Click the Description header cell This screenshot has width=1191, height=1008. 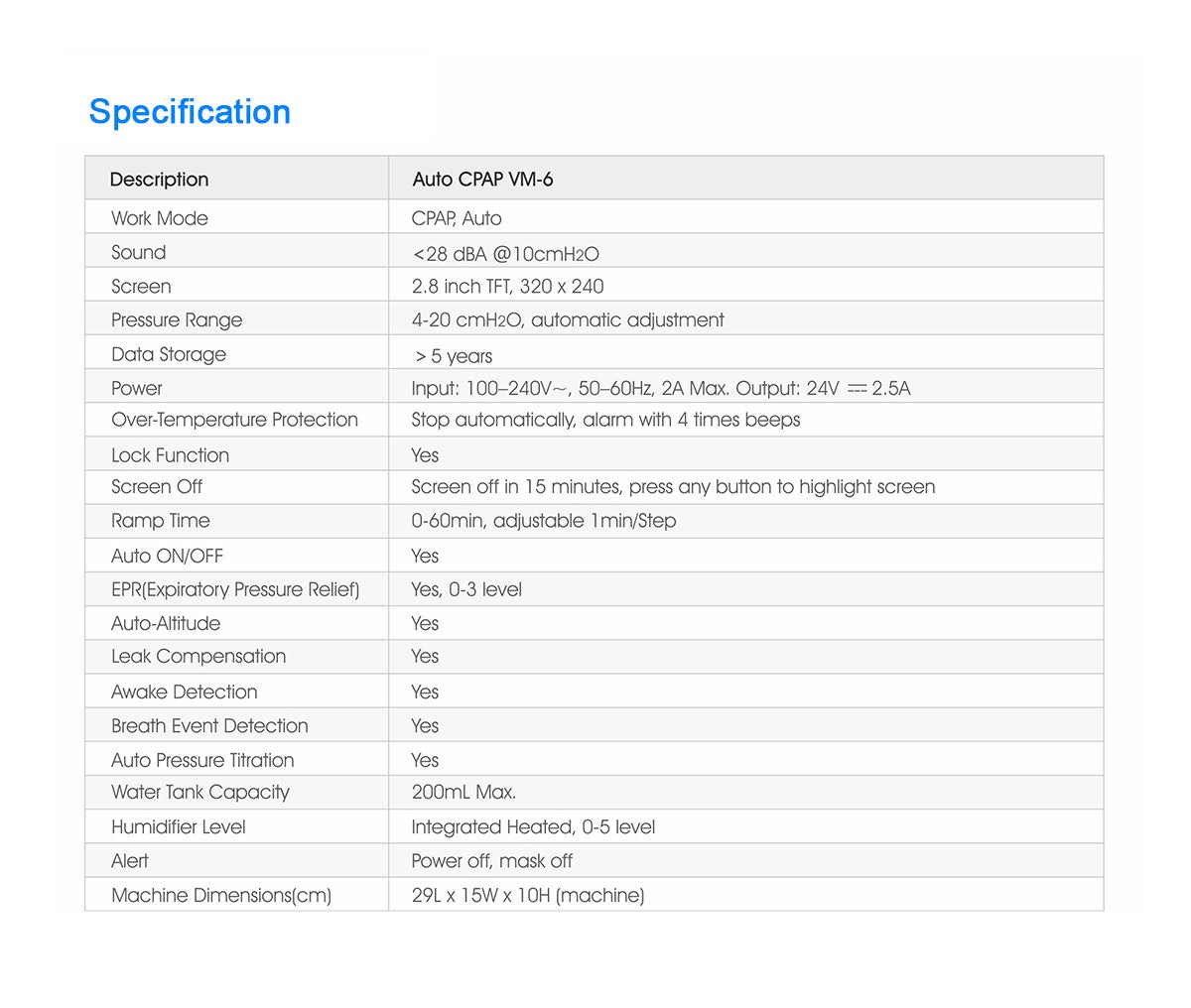tap(159, 180)
